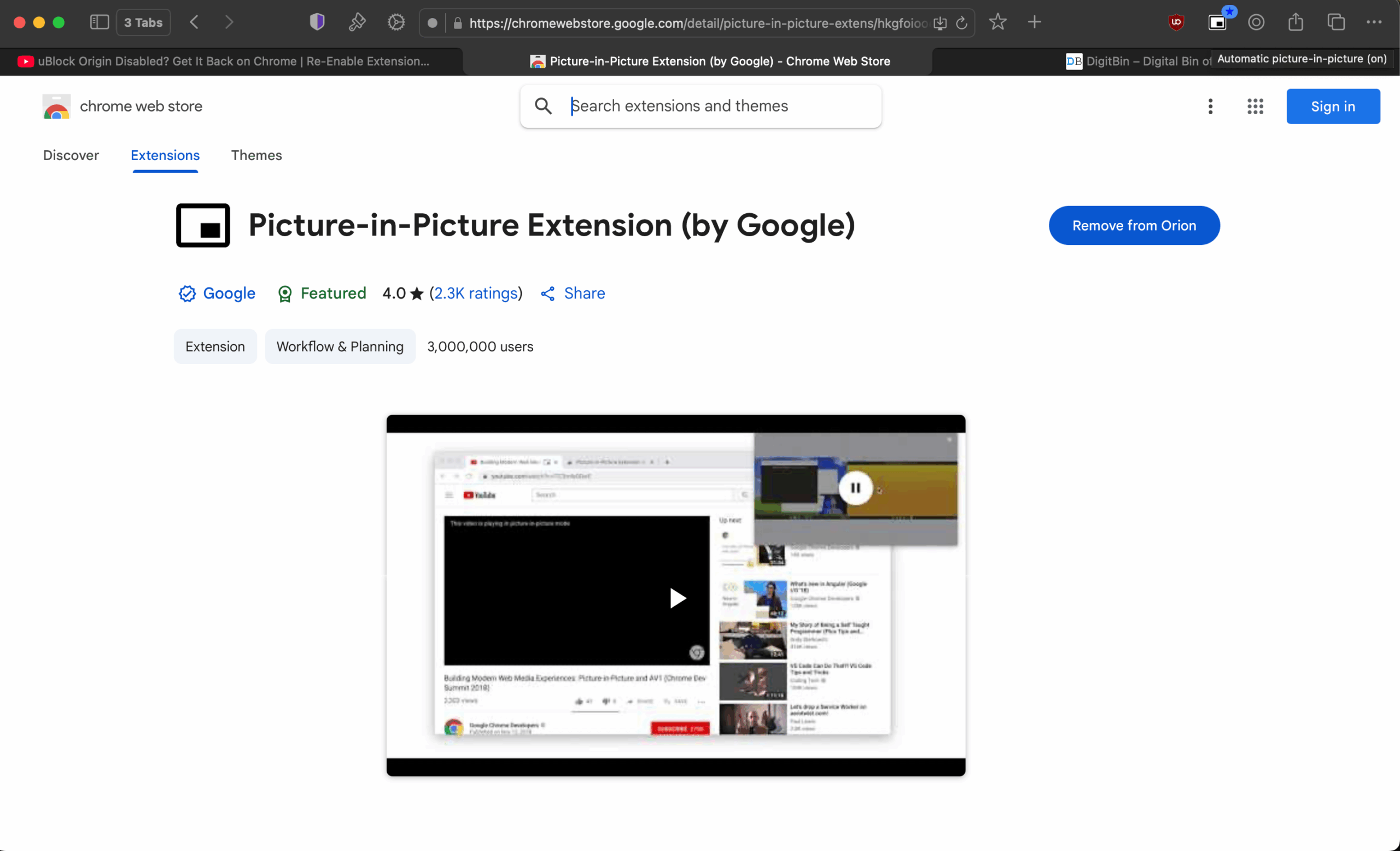Switch to the uBlock Origin Disabled tab
1400x851 pixels.
(231, 61)
